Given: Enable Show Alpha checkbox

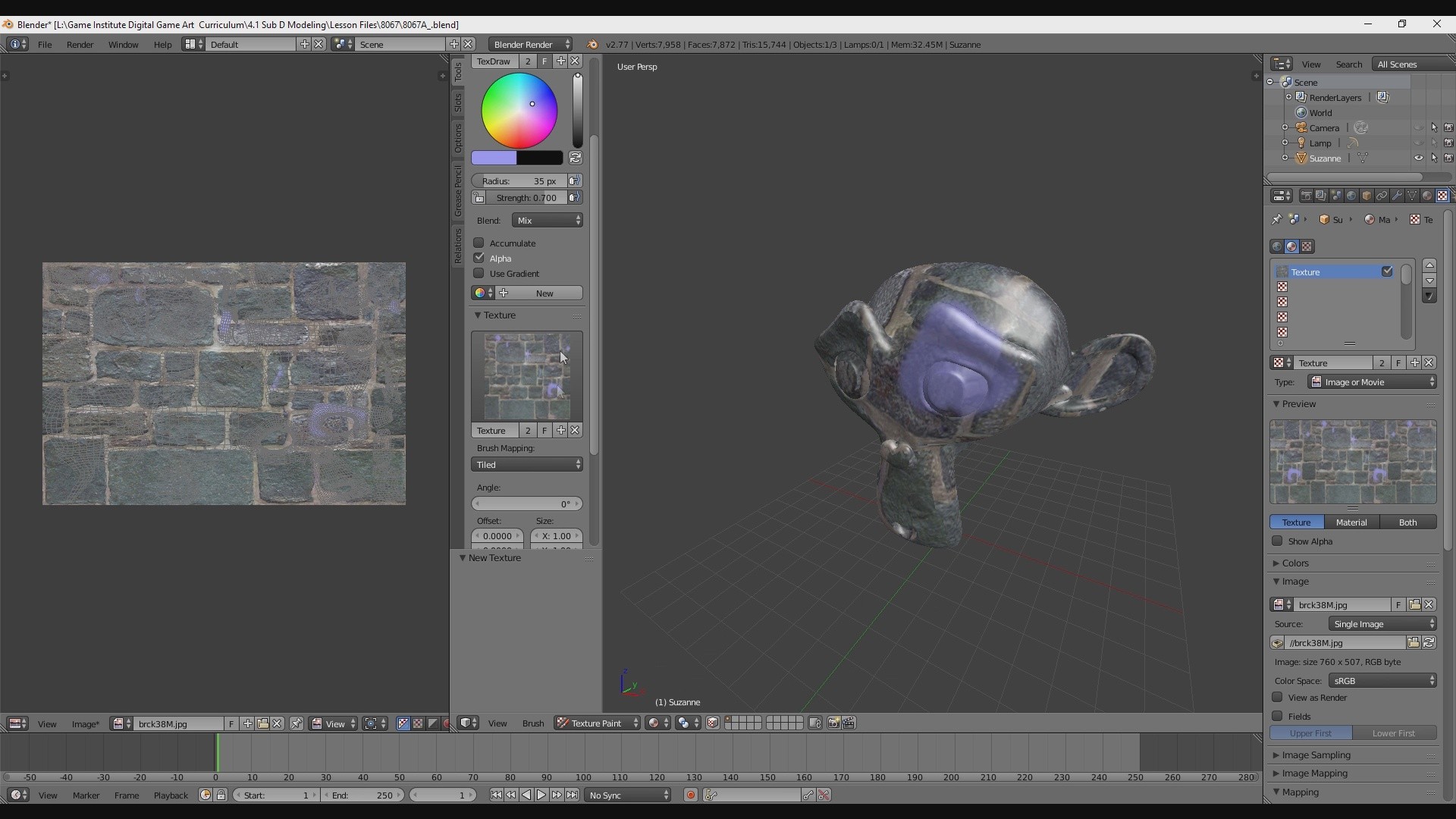Looking at the screenshot, I should tap(1277, 541).
